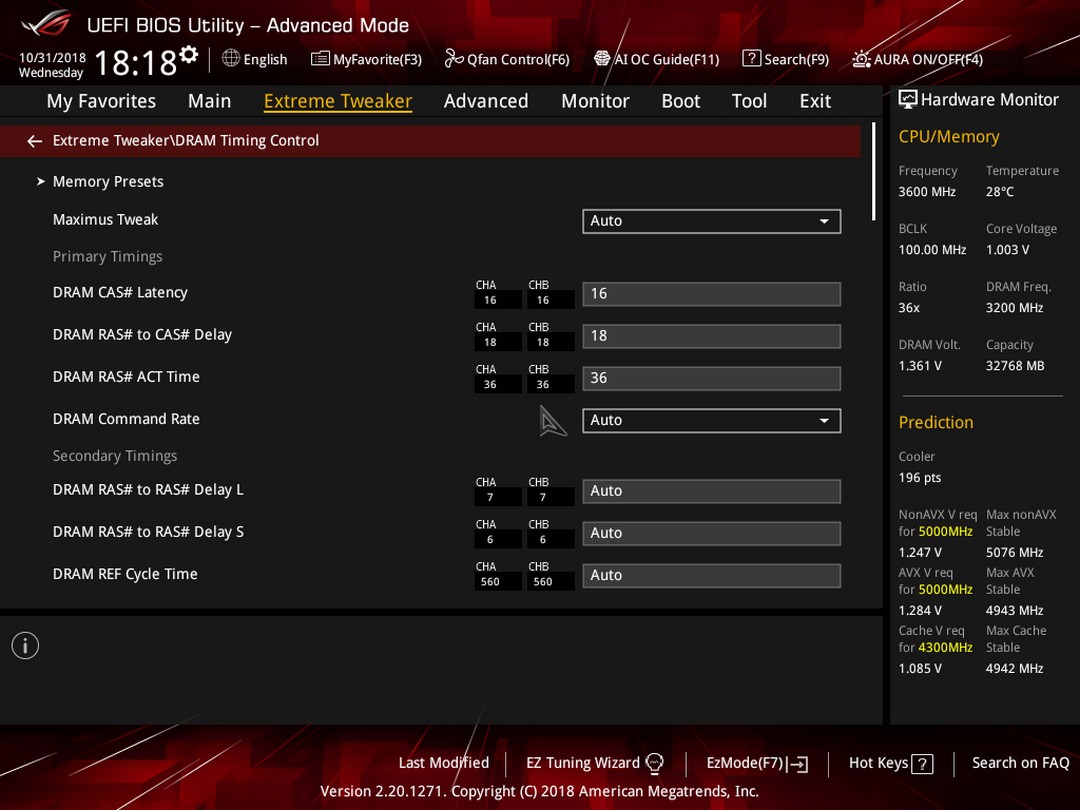Click the vertical scrollbar of the settings list
Viewport: 1080px width, 810px height.
click(x=873, y=172)
